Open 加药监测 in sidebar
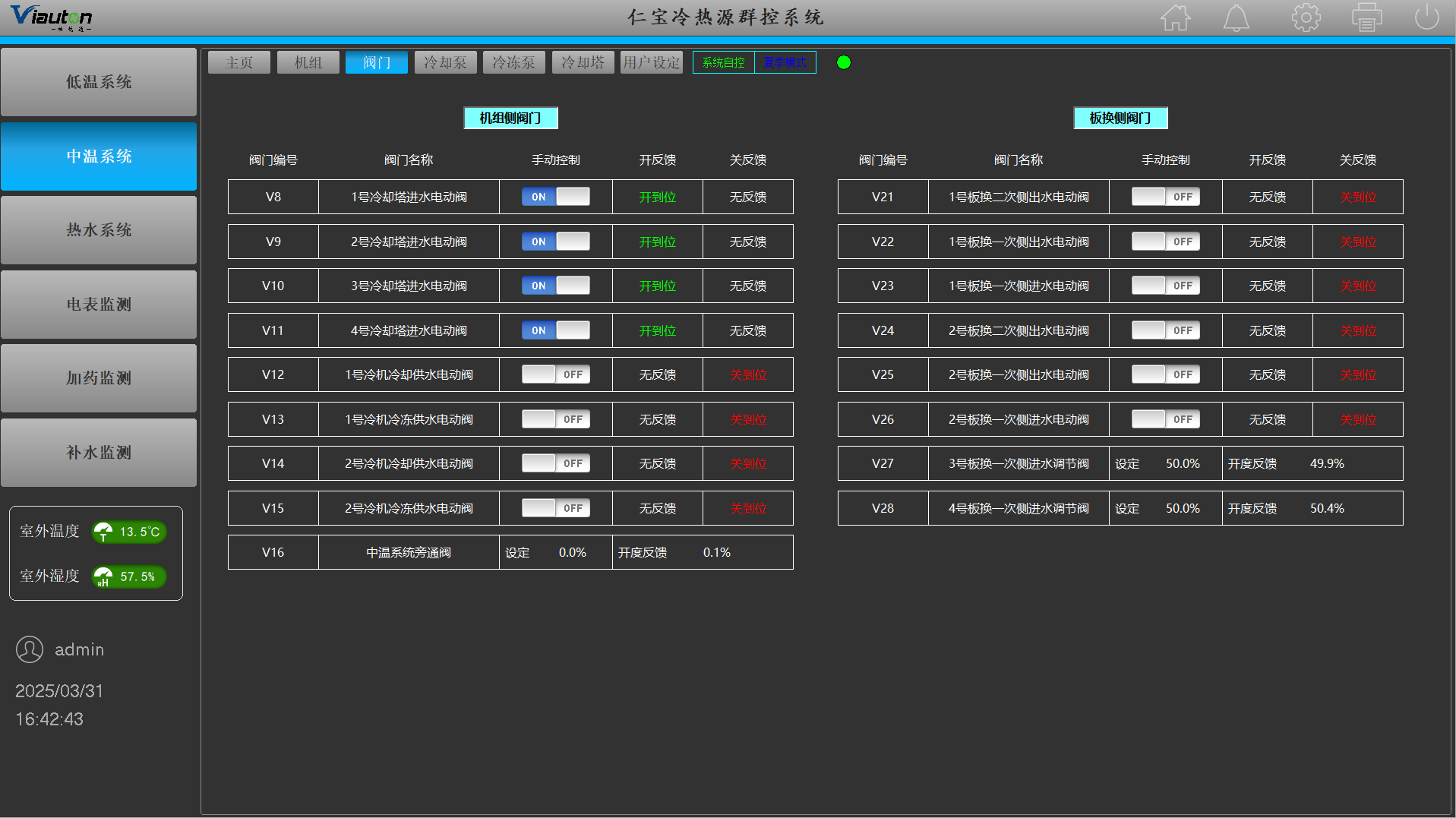This screenshot has width=1456, height=818. [99, 378]
